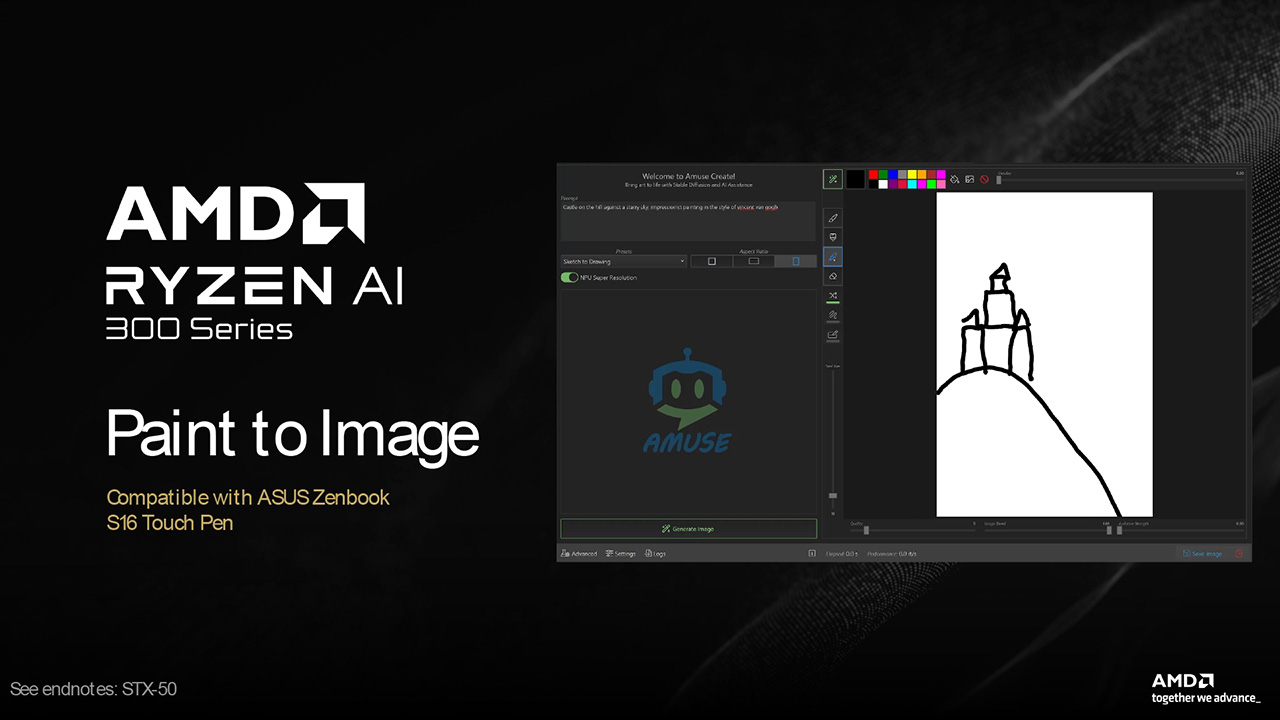
Task: Click the red clear canvas icon
Action: [x=984, y=179]
